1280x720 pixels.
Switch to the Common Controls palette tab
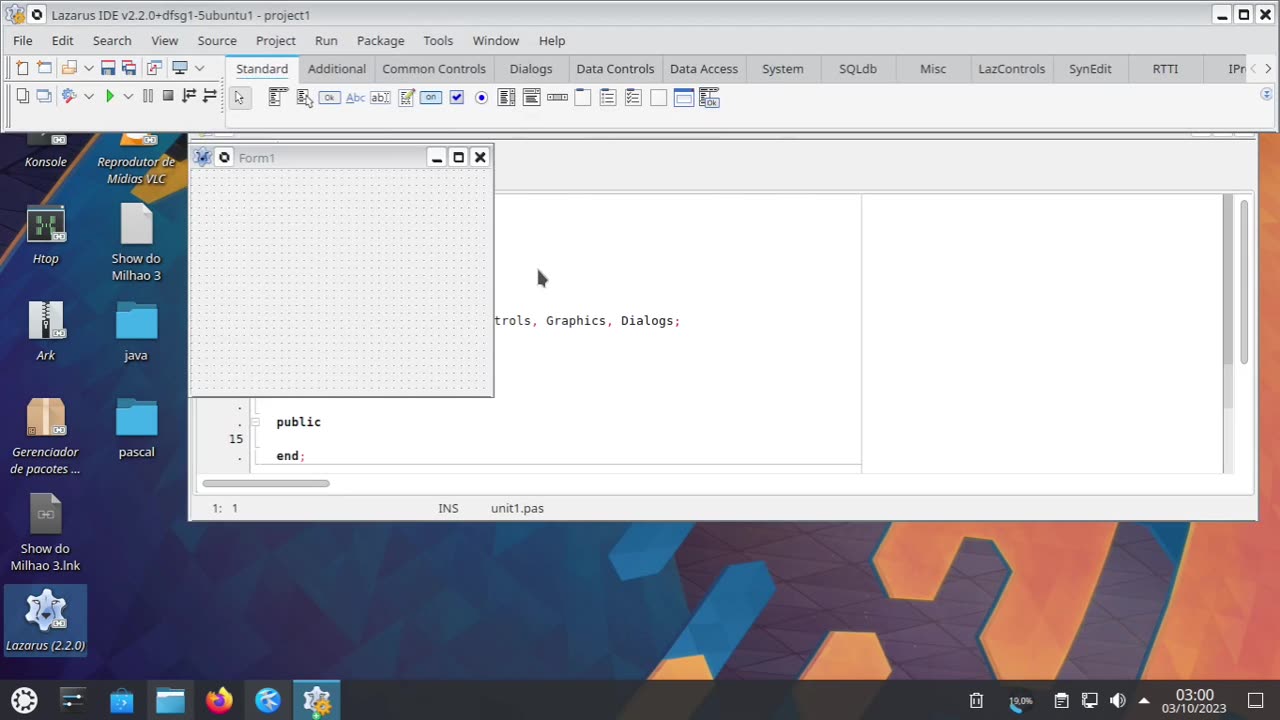pyautogui.click(x=434, y=69)
